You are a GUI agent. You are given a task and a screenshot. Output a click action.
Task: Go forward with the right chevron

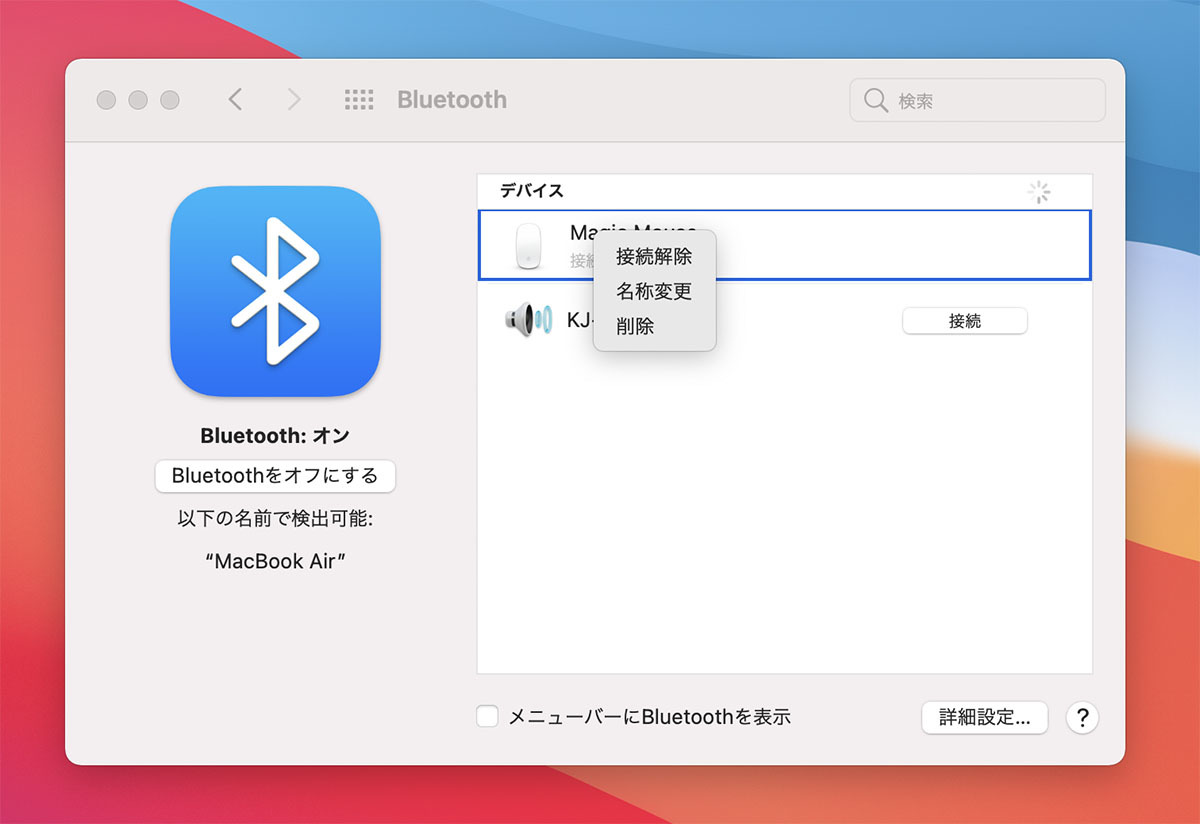coord(293,100)
